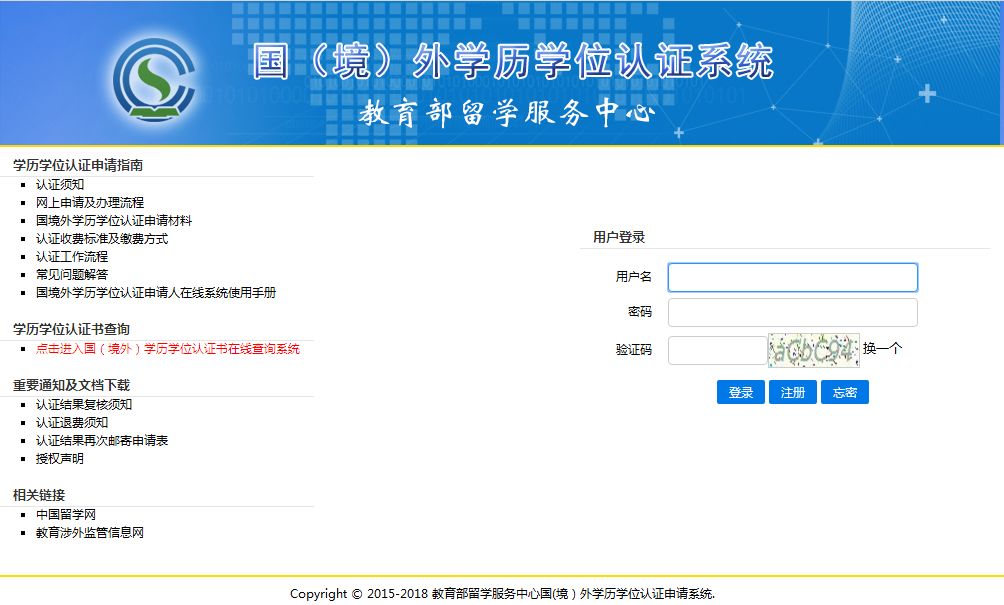Image resolution: width=1004 pixels, height=605 pixels.
Task: Open 认证结果复核须知 link
Action: click(84, 405)
